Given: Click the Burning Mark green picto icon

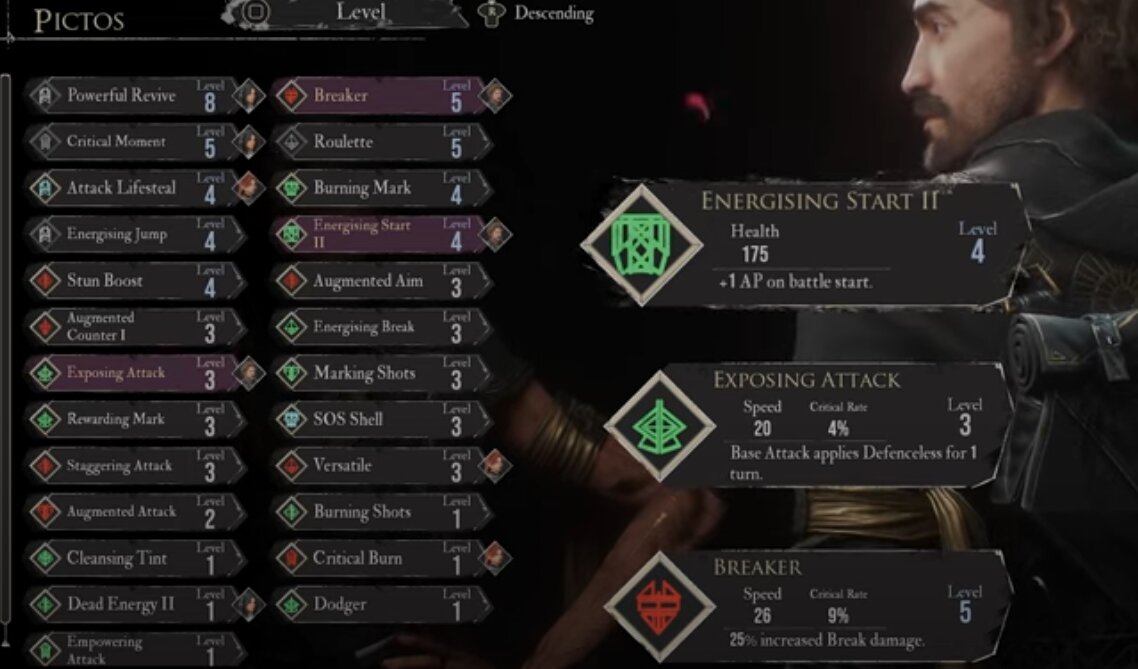Looking at the screenshot, I should click(291, 188).
